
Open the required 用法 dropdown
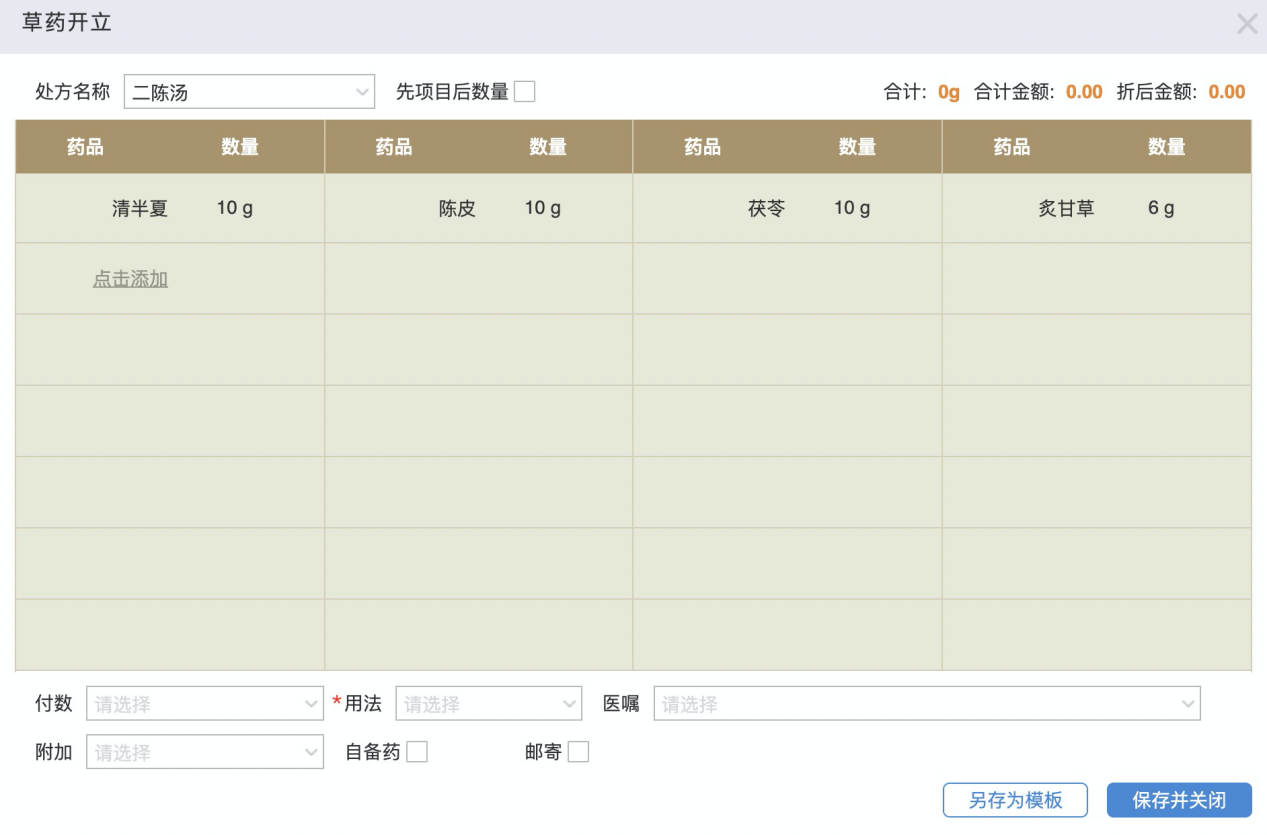(x=488, y=703)
